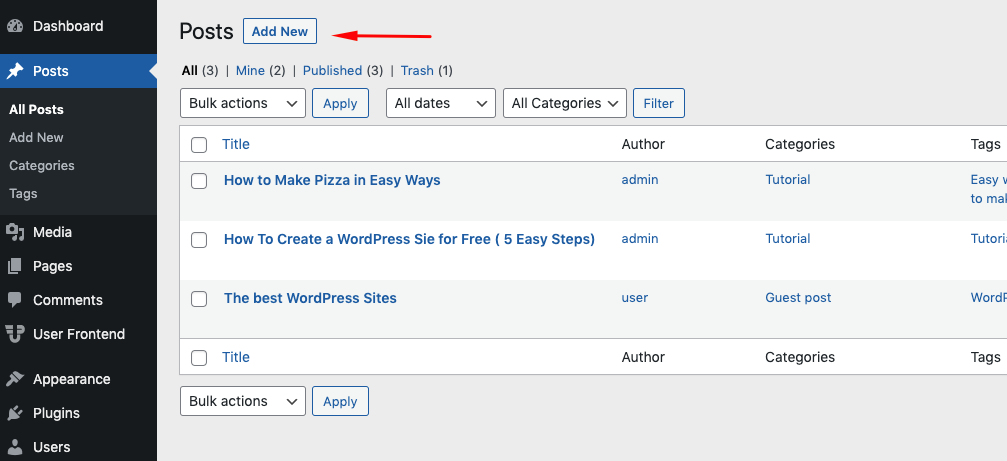Screen dimensions: 1007x461
Task: Filter posts by Published
Action: click(333, 71)
